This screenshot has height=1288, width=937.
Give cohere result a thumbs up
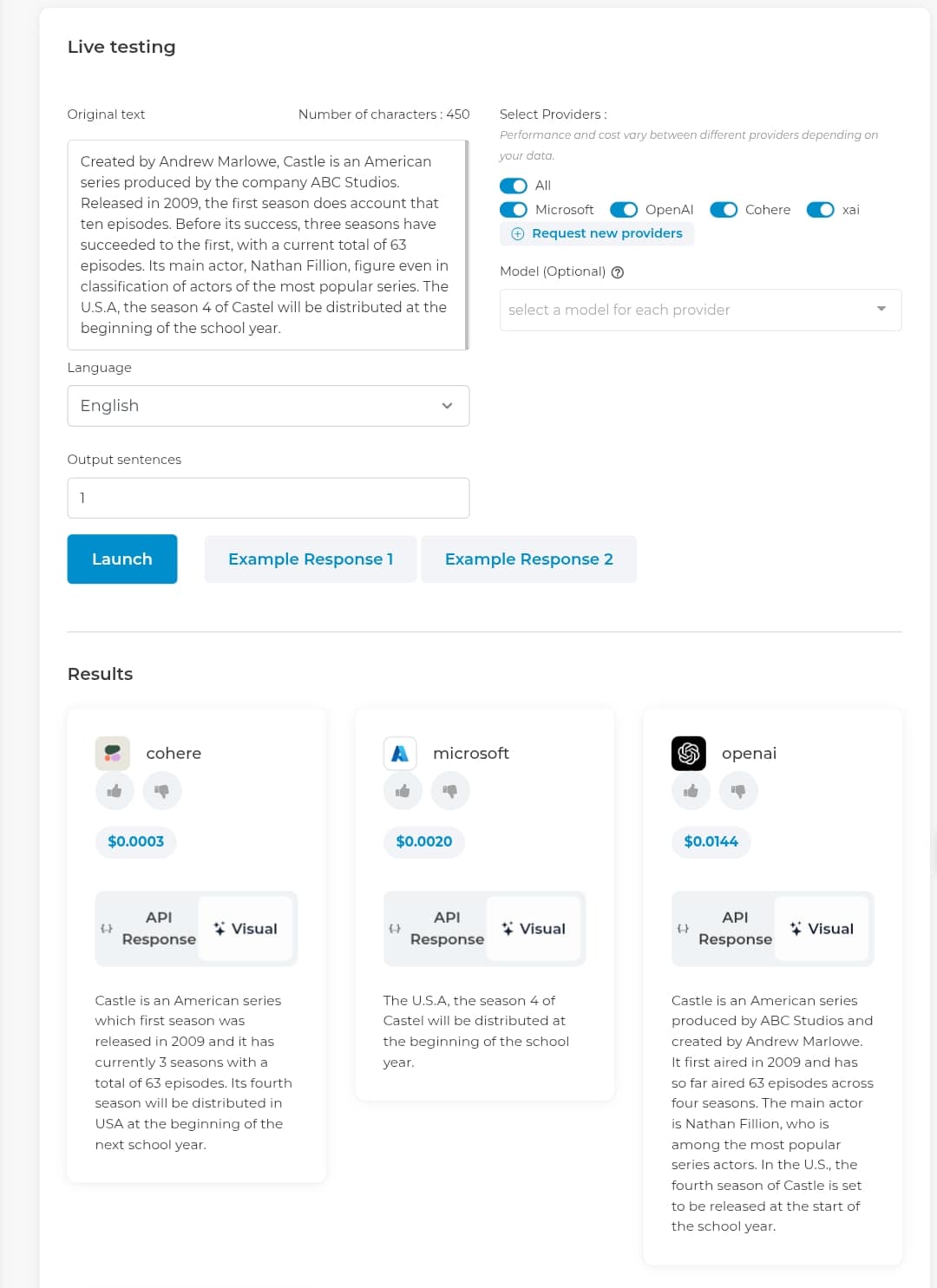pyautogui.click(x=115, y=791)
